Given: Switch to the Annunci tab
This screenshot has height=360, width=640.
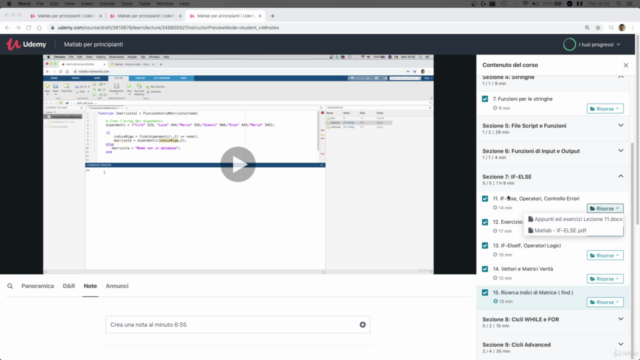Looking at the screenshot, I should tap(117, 286).
